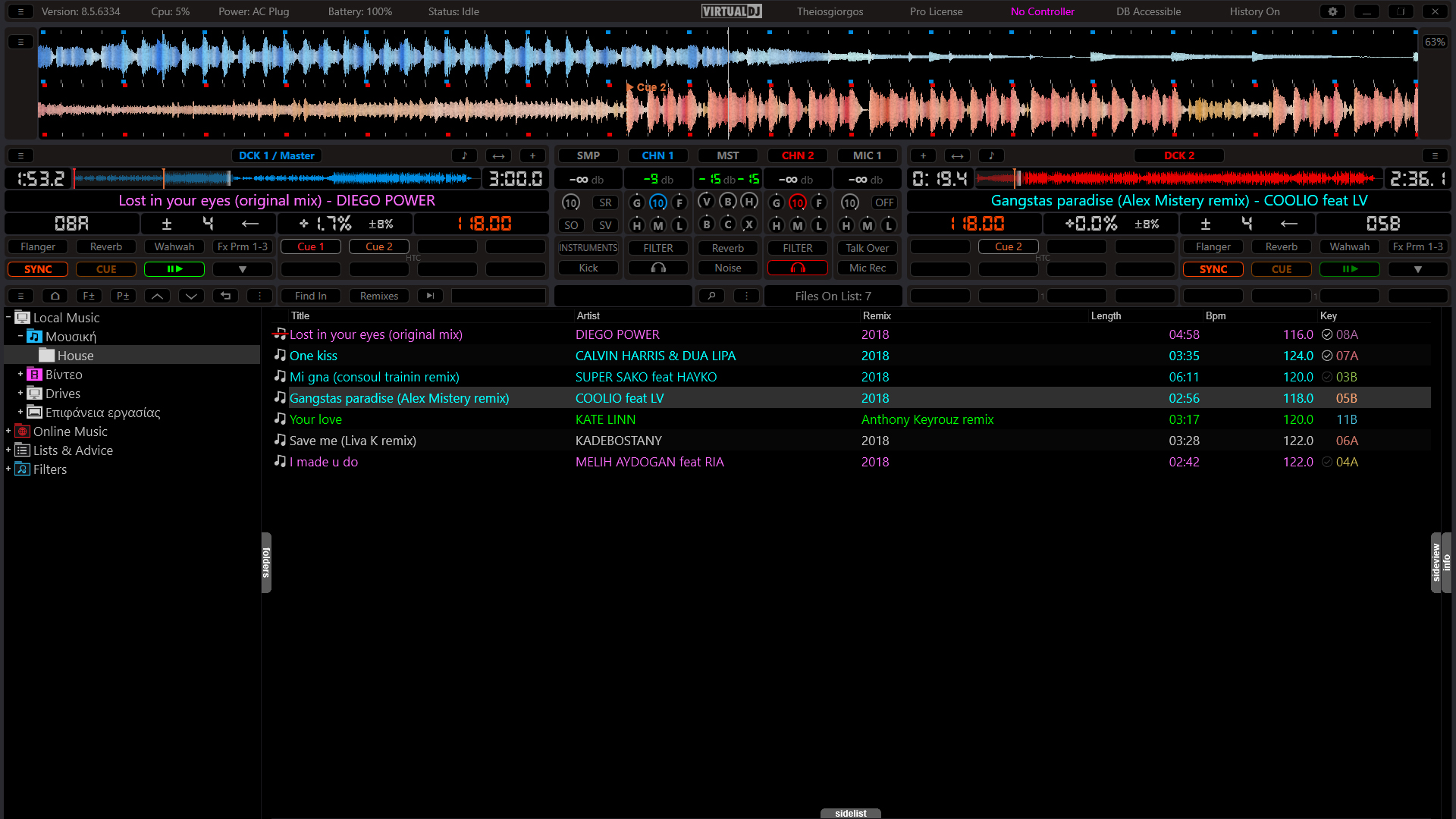Open browser three-dot options near Find In
The height and width of the screenshot is (819, 1456).
pos(259,296)
